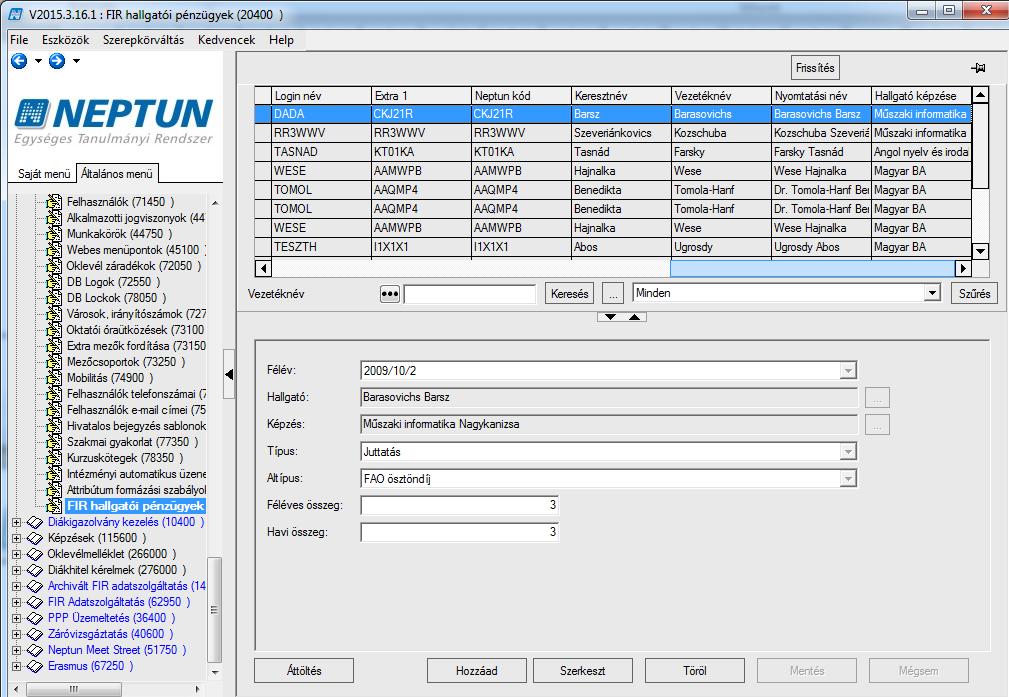The image size is (1009, 697).
Task: Expand the PPP Üzemeltetés (36400) node
Action: [x=17, y=618]
